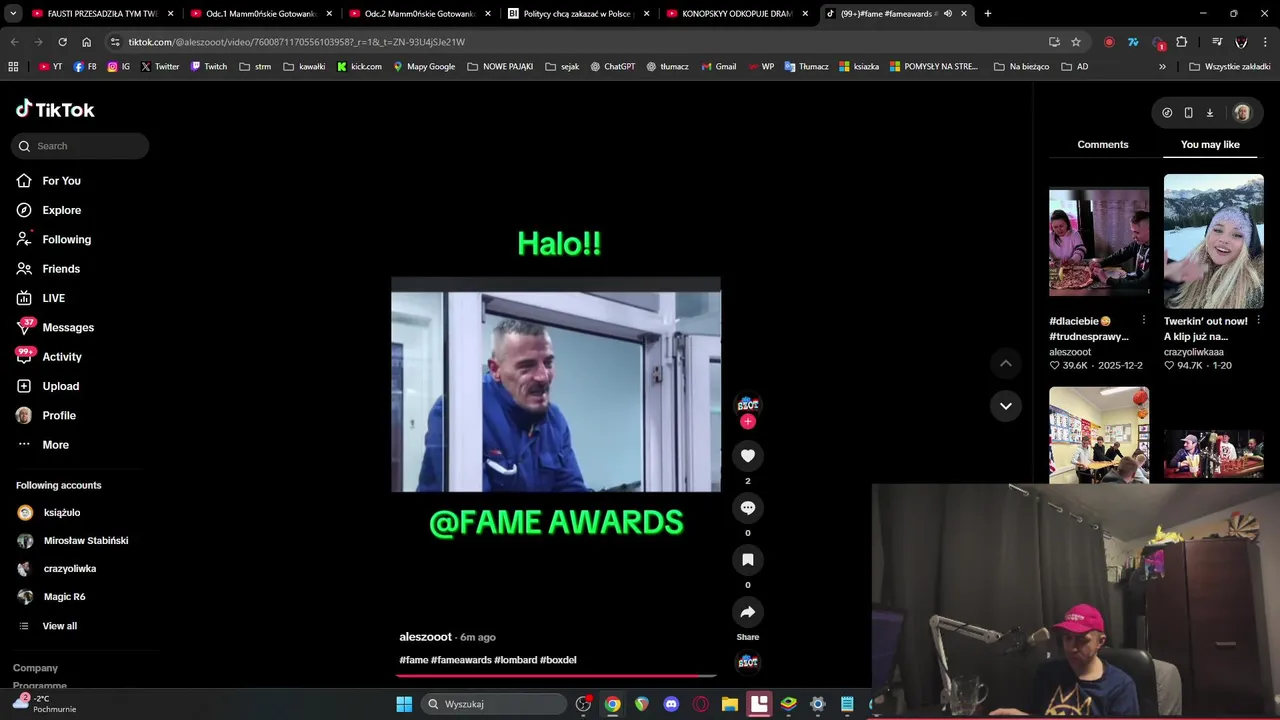Screen dimensions: 1280x720
Task: Switch to KONOPSKYY ODKOPUJE DRAMY tab
Action: pos(737,14)
